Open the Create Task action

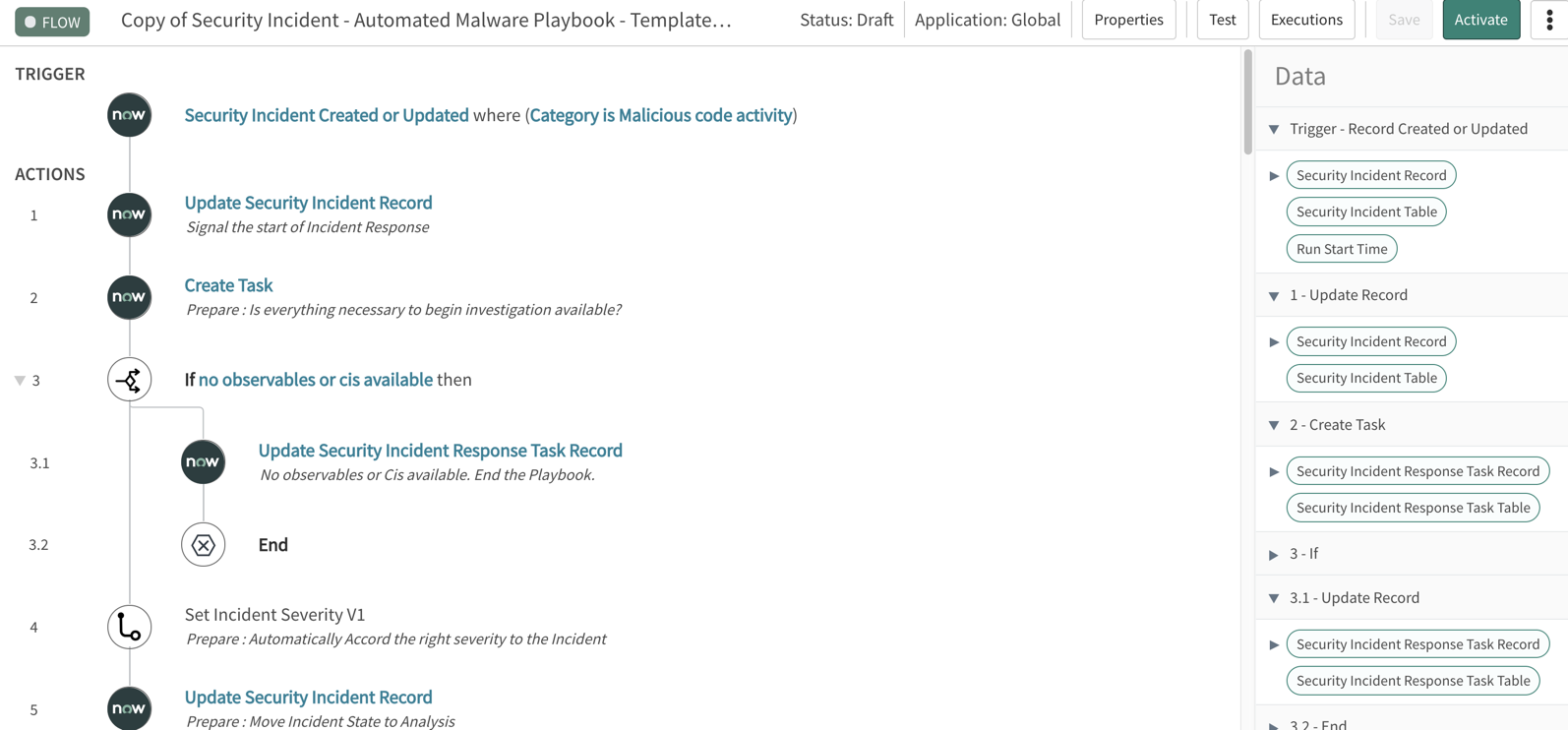point(228,284)
